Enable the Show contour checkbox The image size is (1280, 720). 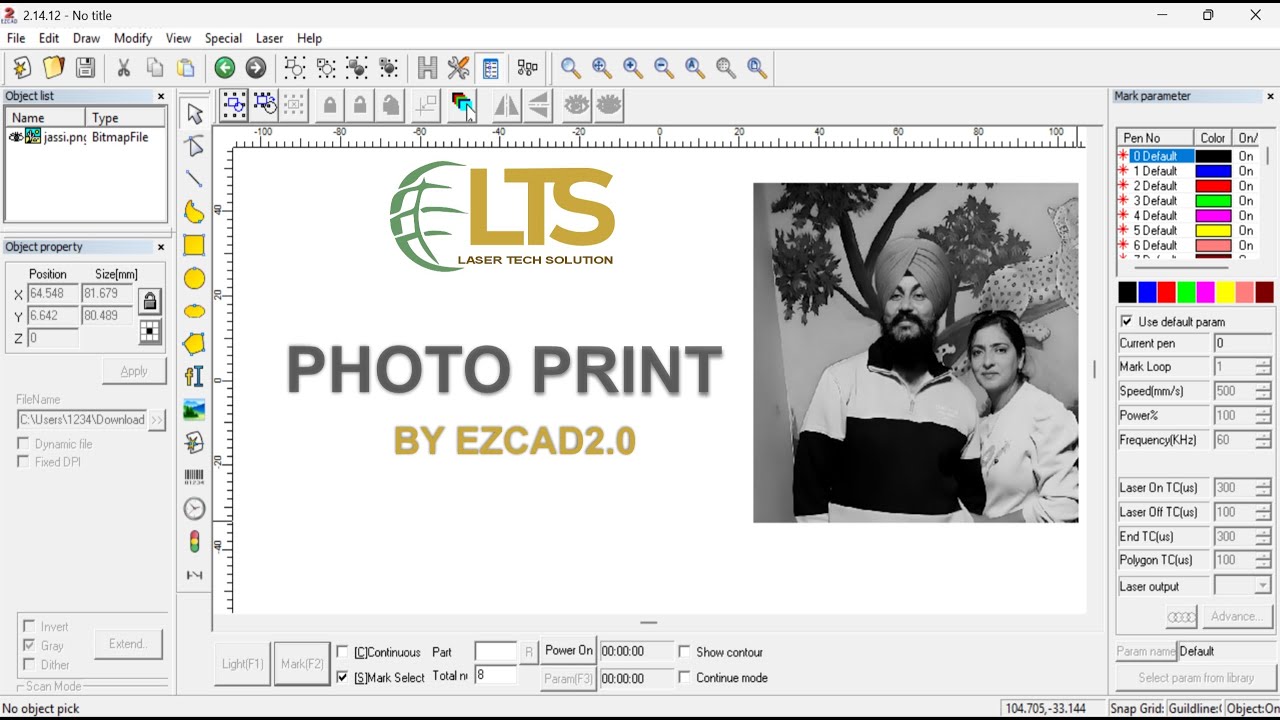[685, 652]
